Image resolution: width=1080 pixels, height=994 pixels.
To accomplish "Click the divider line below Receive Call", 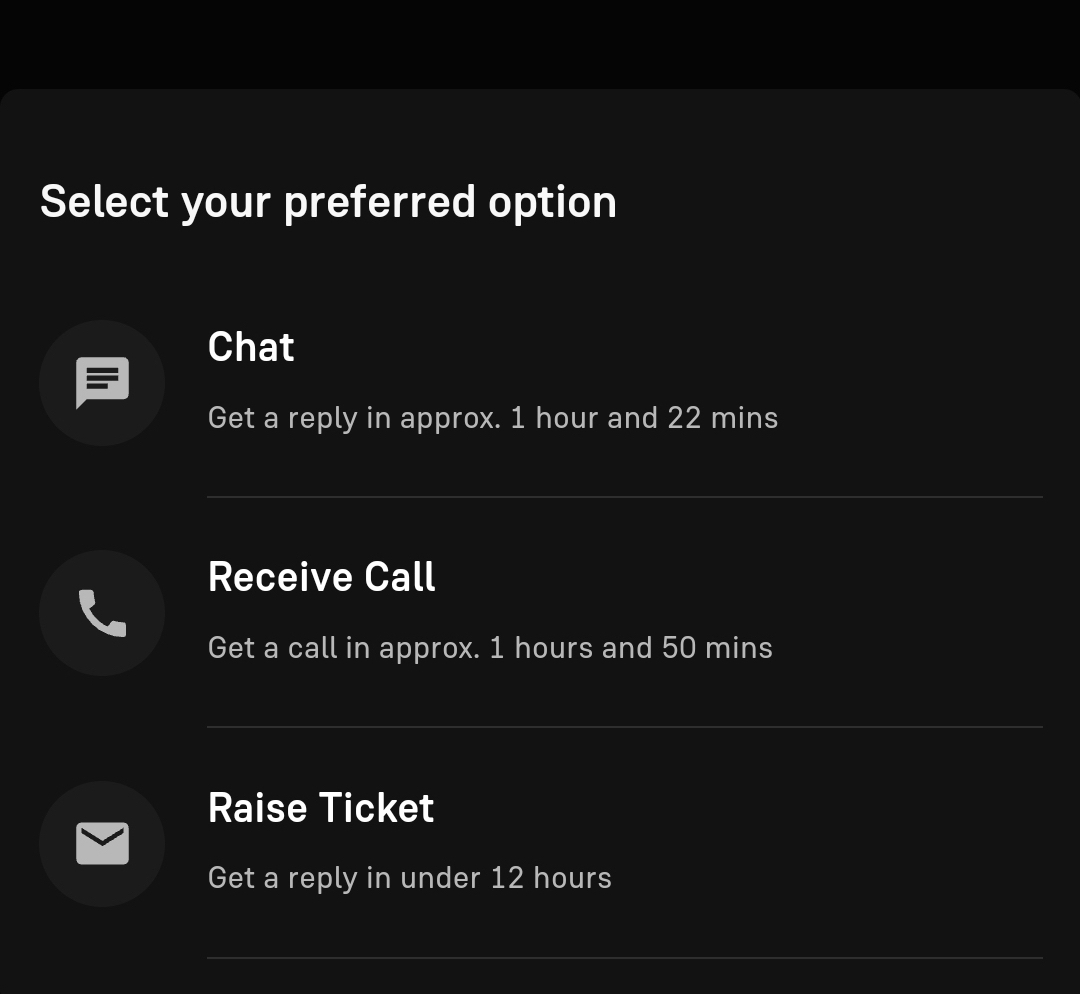I will click(x=625, y=727).
